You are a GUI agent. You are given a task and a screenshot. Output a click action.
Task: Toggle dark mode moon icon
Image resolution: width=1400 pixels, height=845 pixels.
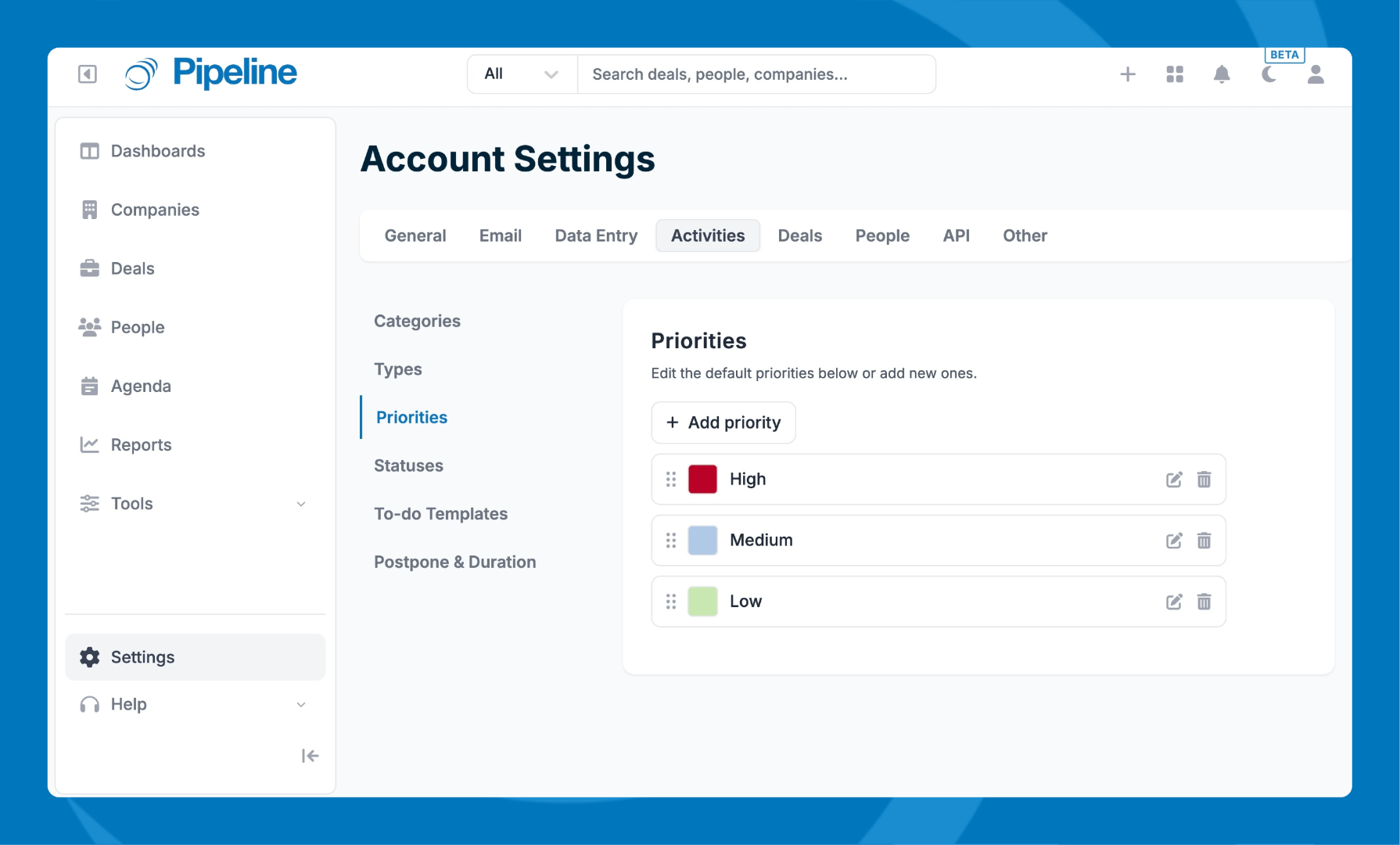1269,74
